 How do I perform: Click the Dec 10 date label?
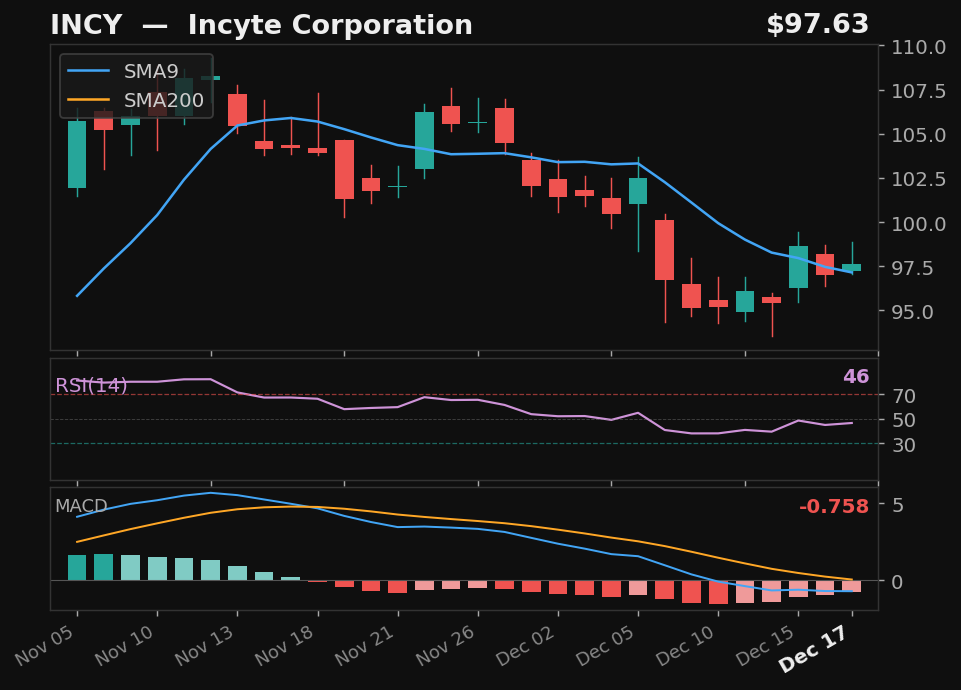click(x=686, y=646)
